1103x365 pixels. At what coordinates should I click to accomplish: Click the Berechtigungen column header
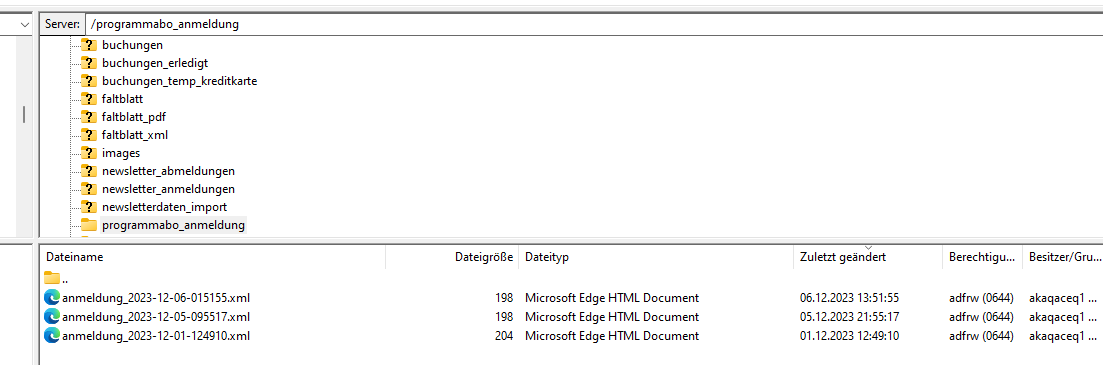tap(982, 257)
